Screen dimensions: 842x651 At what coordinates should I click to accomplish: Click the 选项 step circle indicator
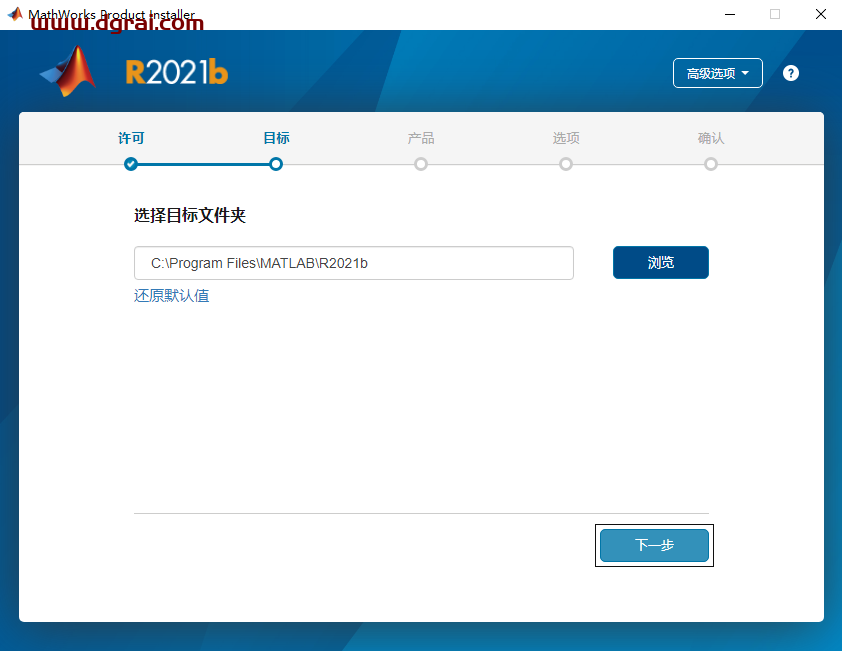coord(566,164)
